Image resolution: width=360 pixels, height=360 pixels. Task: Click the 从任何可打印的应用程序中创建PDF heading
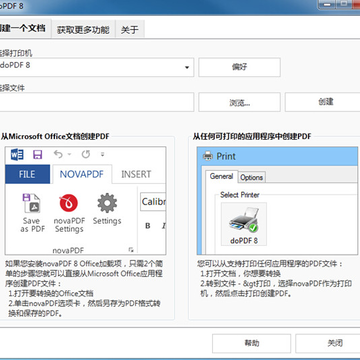252,136
